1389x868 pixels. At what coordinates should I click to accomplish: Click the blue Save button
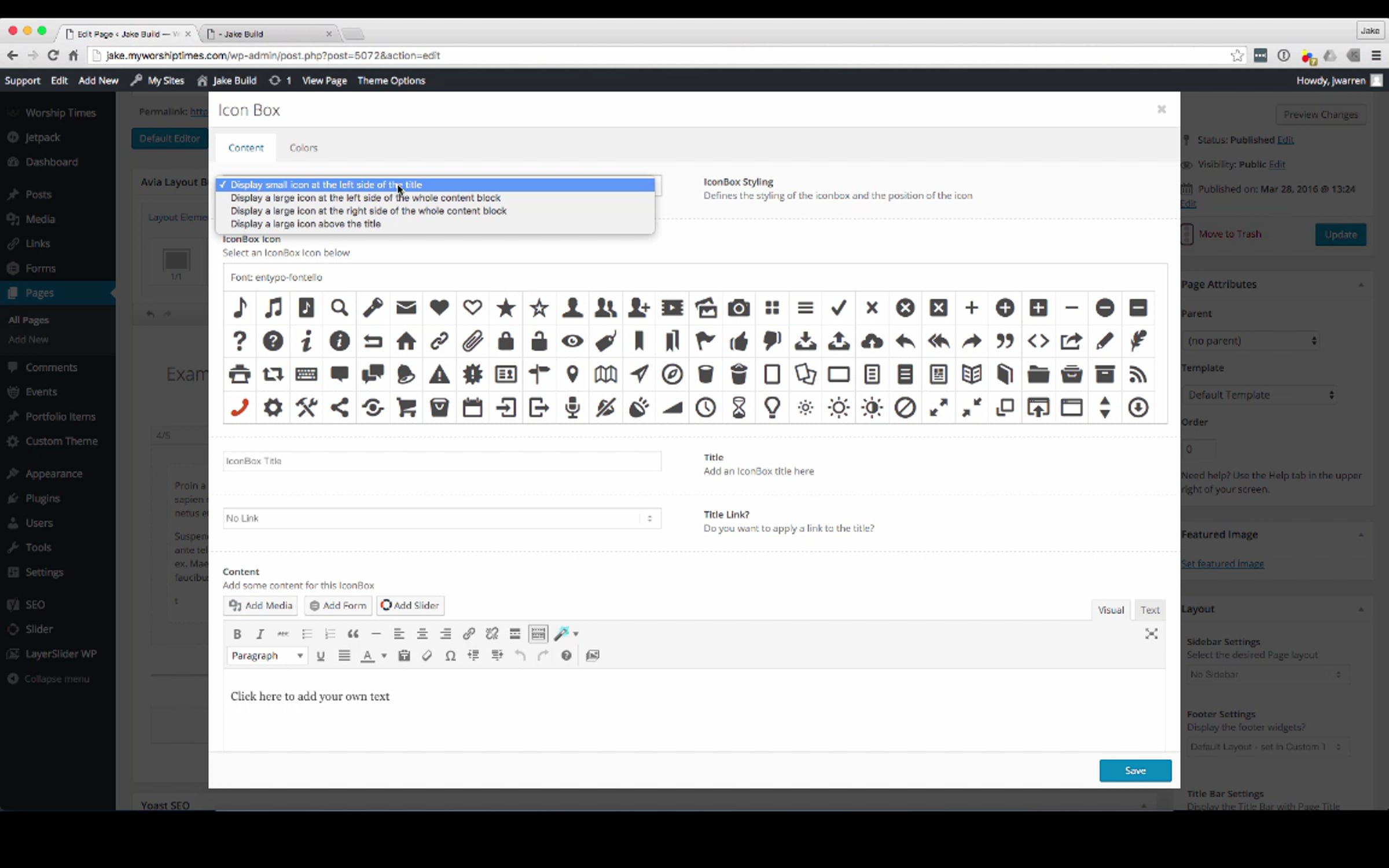coord(1135,771)
